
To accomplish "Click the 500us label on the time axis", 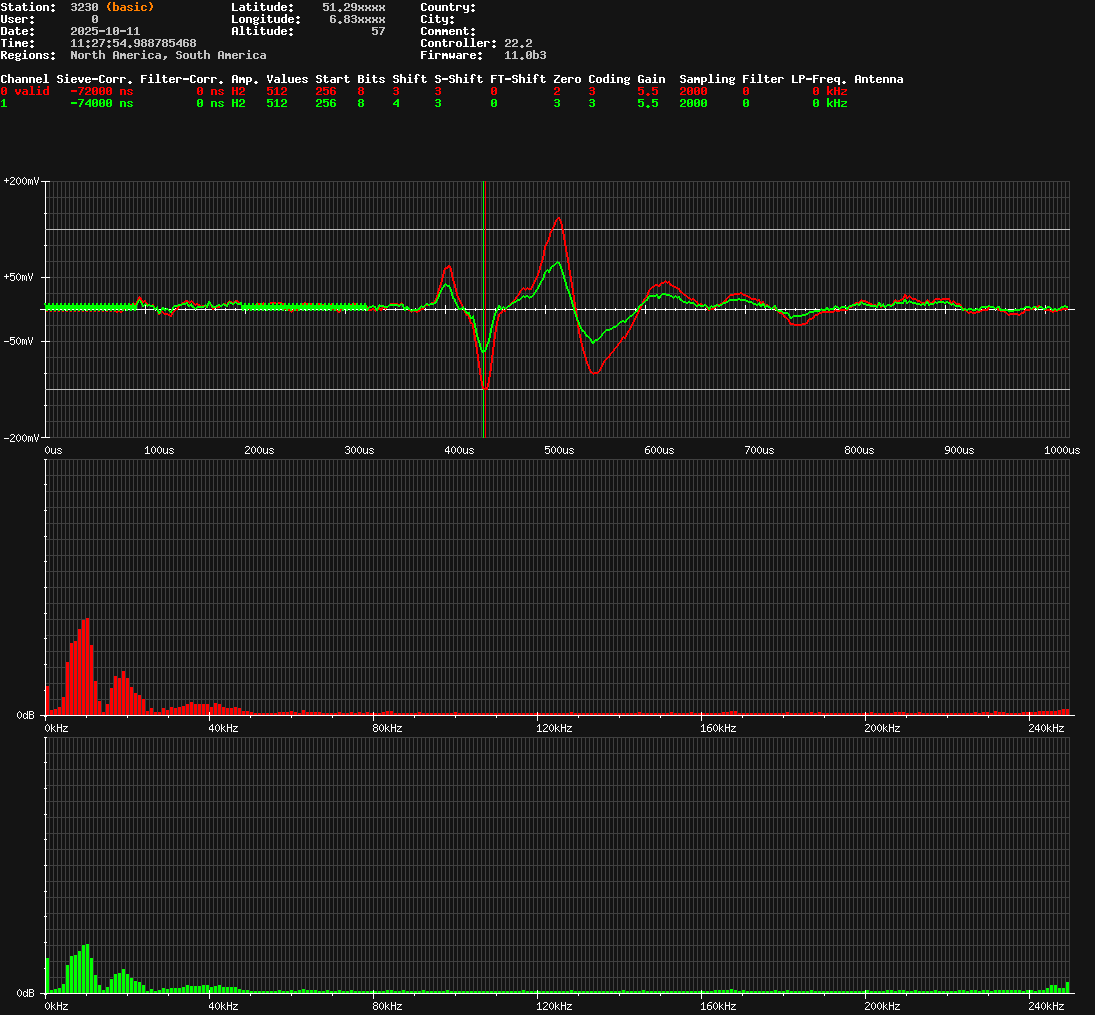I will (x=559, y=451).
